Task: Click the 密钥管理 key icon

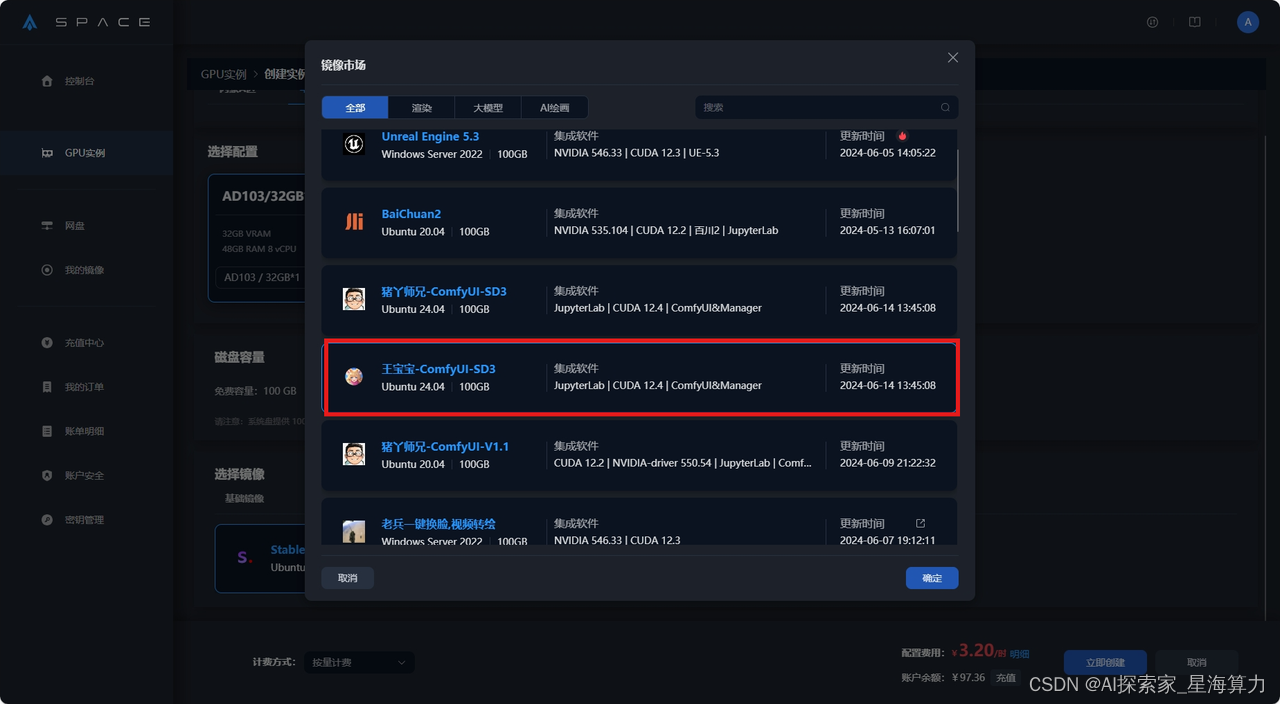Action: coord(47,520)
